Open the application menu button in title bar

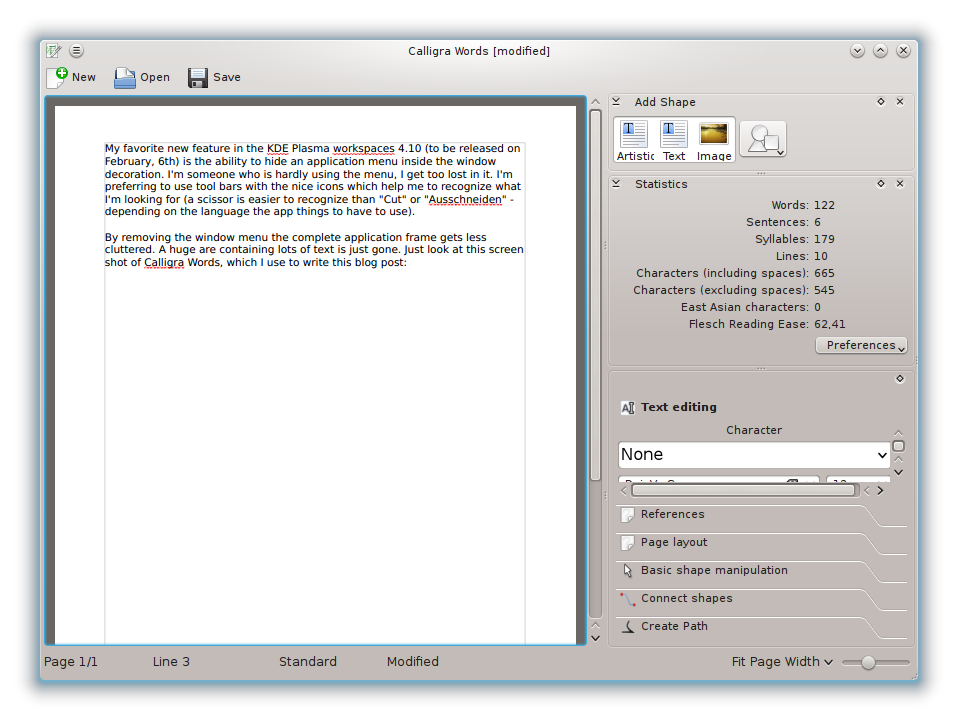pos(77,51)
